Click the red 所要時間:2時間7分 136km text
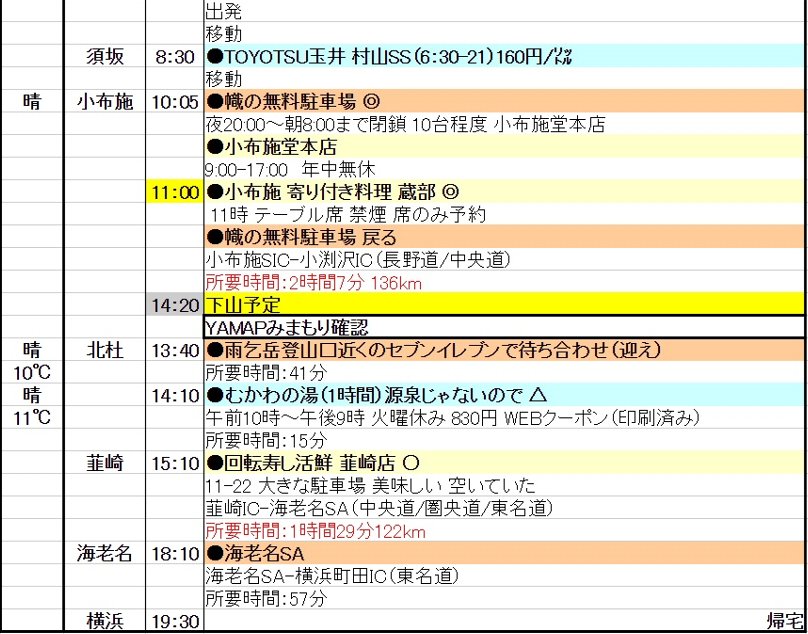The height and width of the screenshot is (634, 808). point(313,283)
